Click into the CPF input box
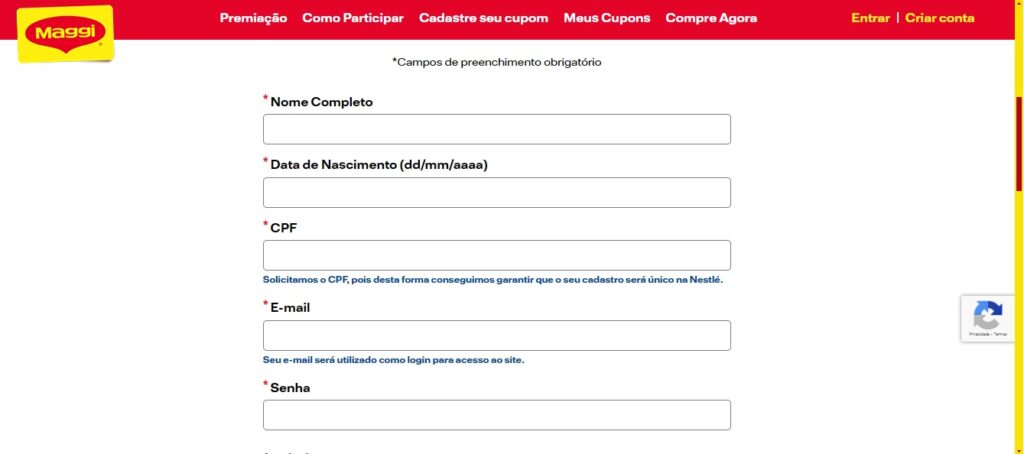Viewport: 1024px width, 454px height. [x=496, y=255]
